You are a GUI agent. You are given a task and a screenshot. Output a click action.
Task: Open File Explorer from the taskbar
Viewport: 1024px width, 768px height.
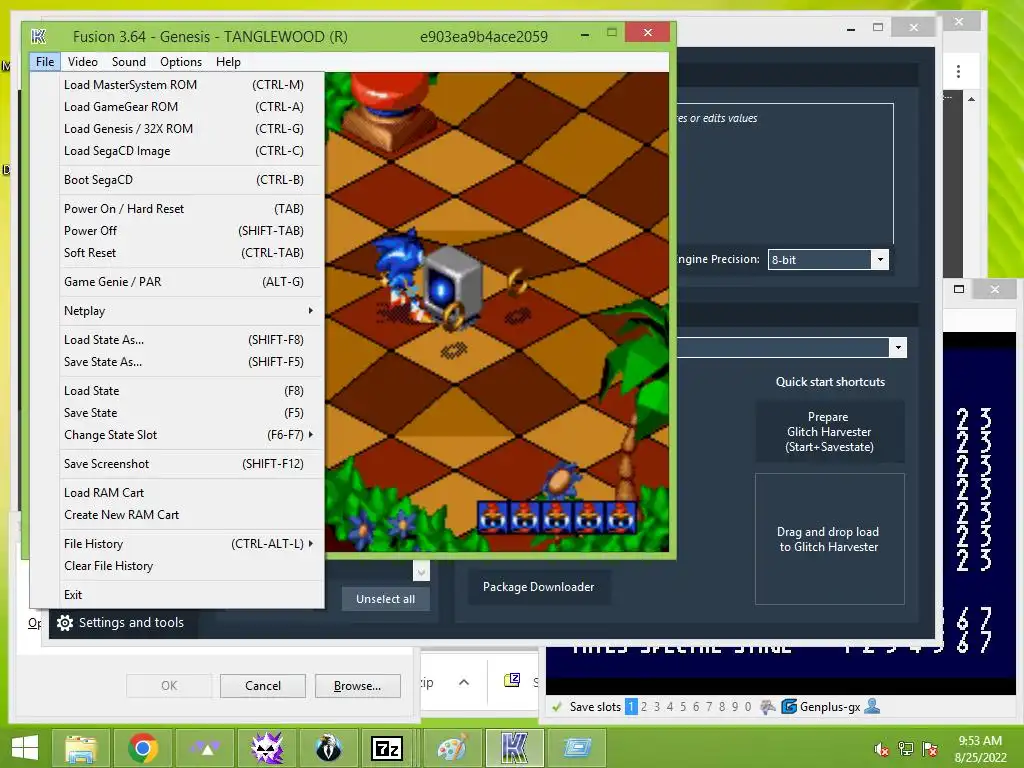[81, 748]
